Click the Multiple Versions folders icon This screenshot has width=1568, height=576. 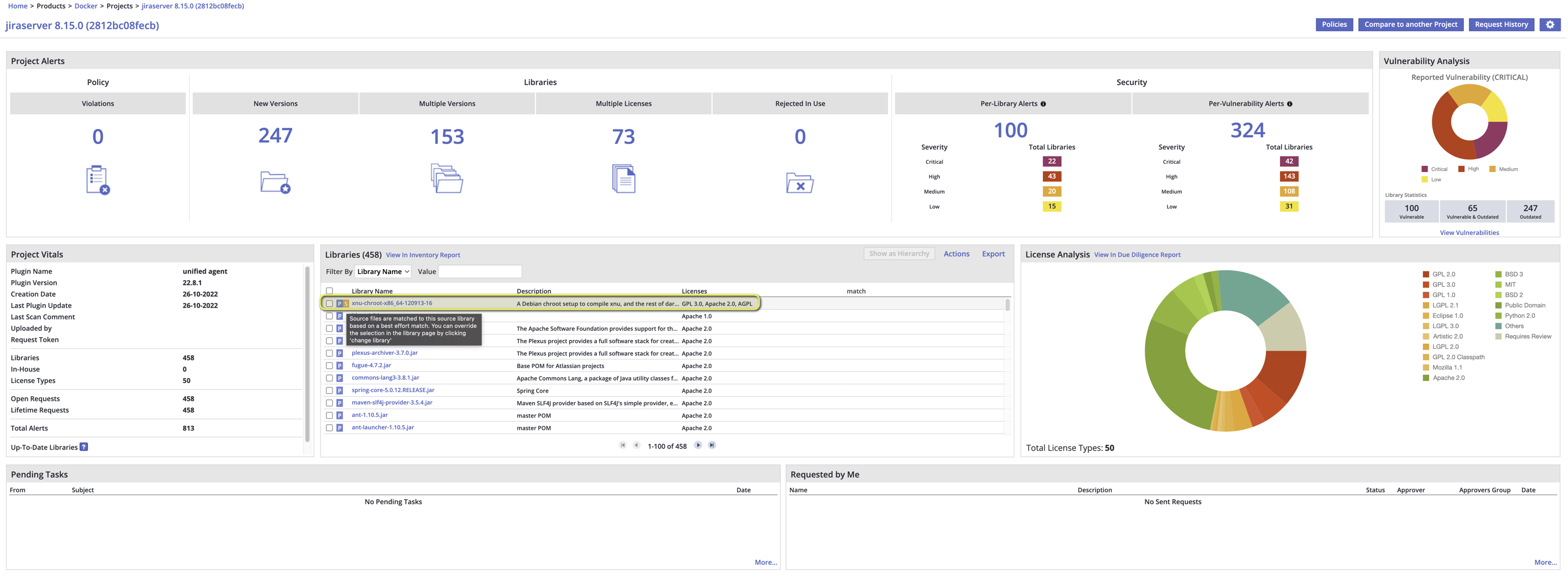coord(447,178)
